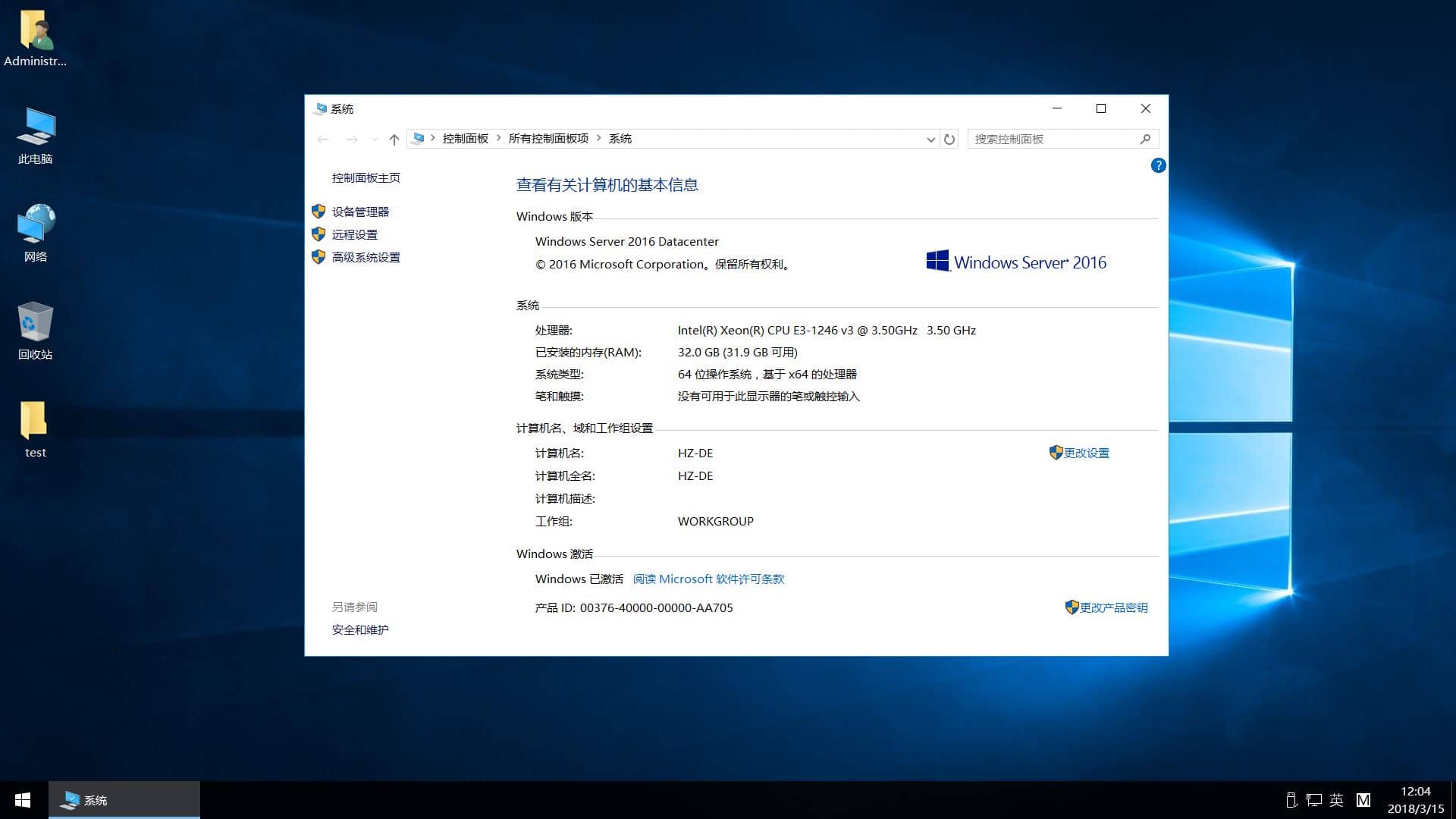The width and height of the screenshot is (1456, 819).
Task: Click 更改产品密钥 to change product key
Action: (1113, 607)
